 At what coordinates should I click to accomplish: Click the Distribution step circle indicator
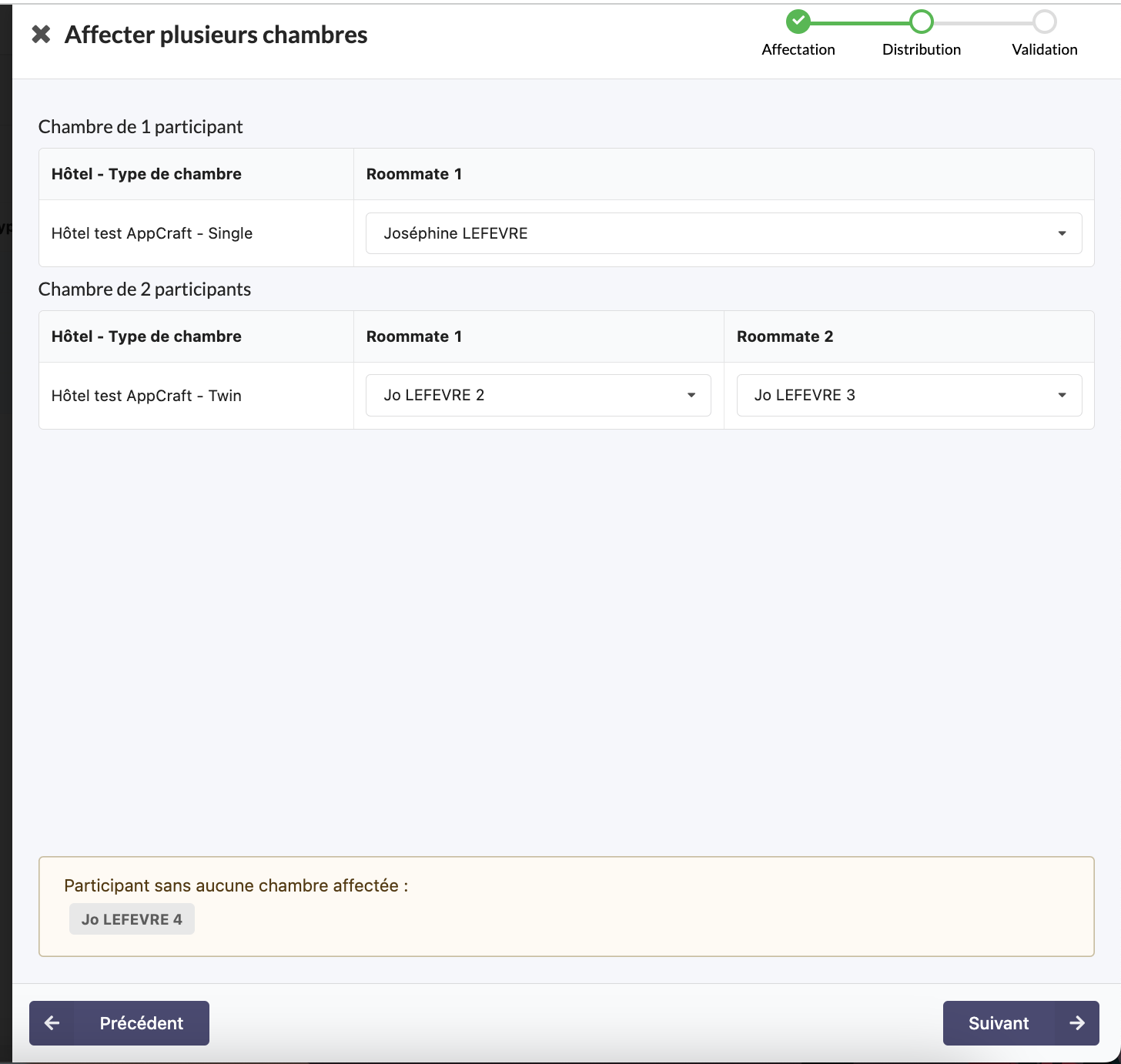(922, 22)
